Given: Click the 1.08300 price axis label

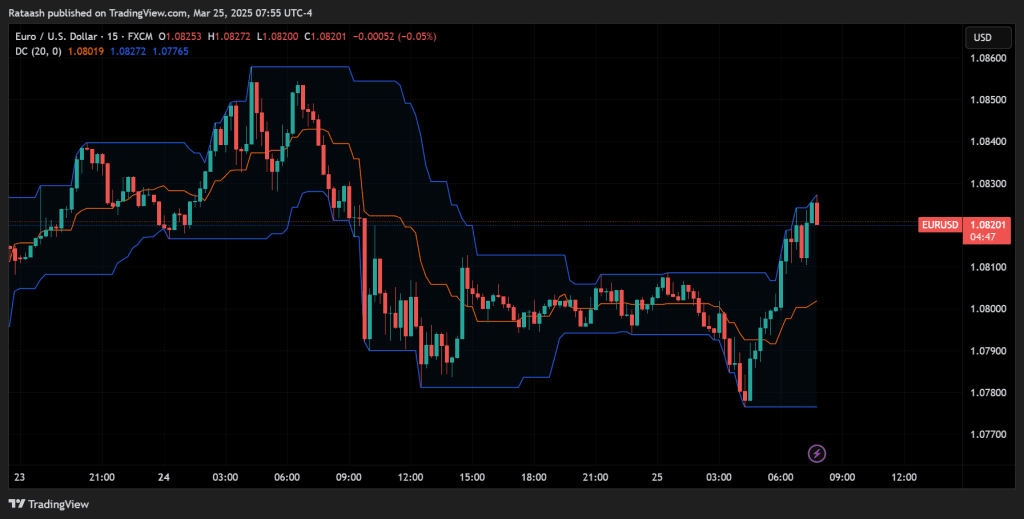Looking at the screenshot, I should [987, 184].
